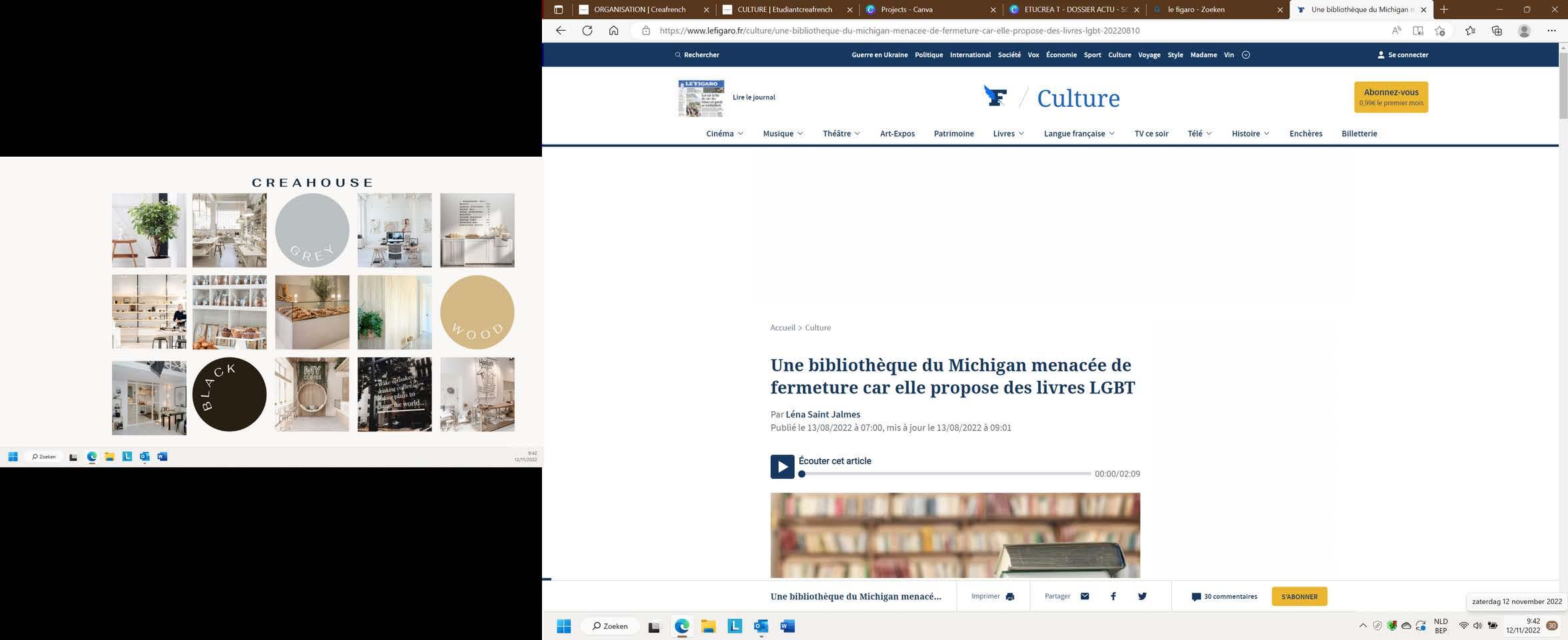Screen dimensions: 1568x640
Task: Click the Rechercher search field
Action: [697, 55]
